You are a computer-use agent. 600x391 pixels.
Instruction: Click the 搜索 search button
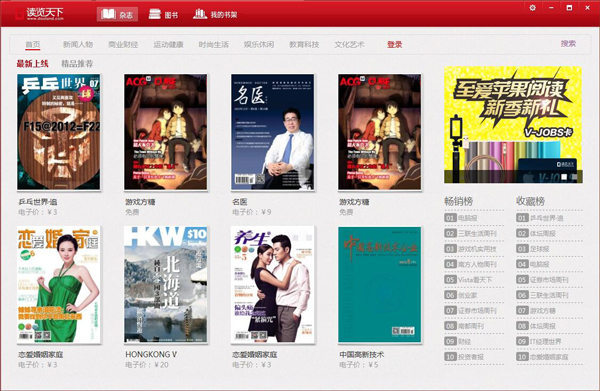(x=568, y=44)
